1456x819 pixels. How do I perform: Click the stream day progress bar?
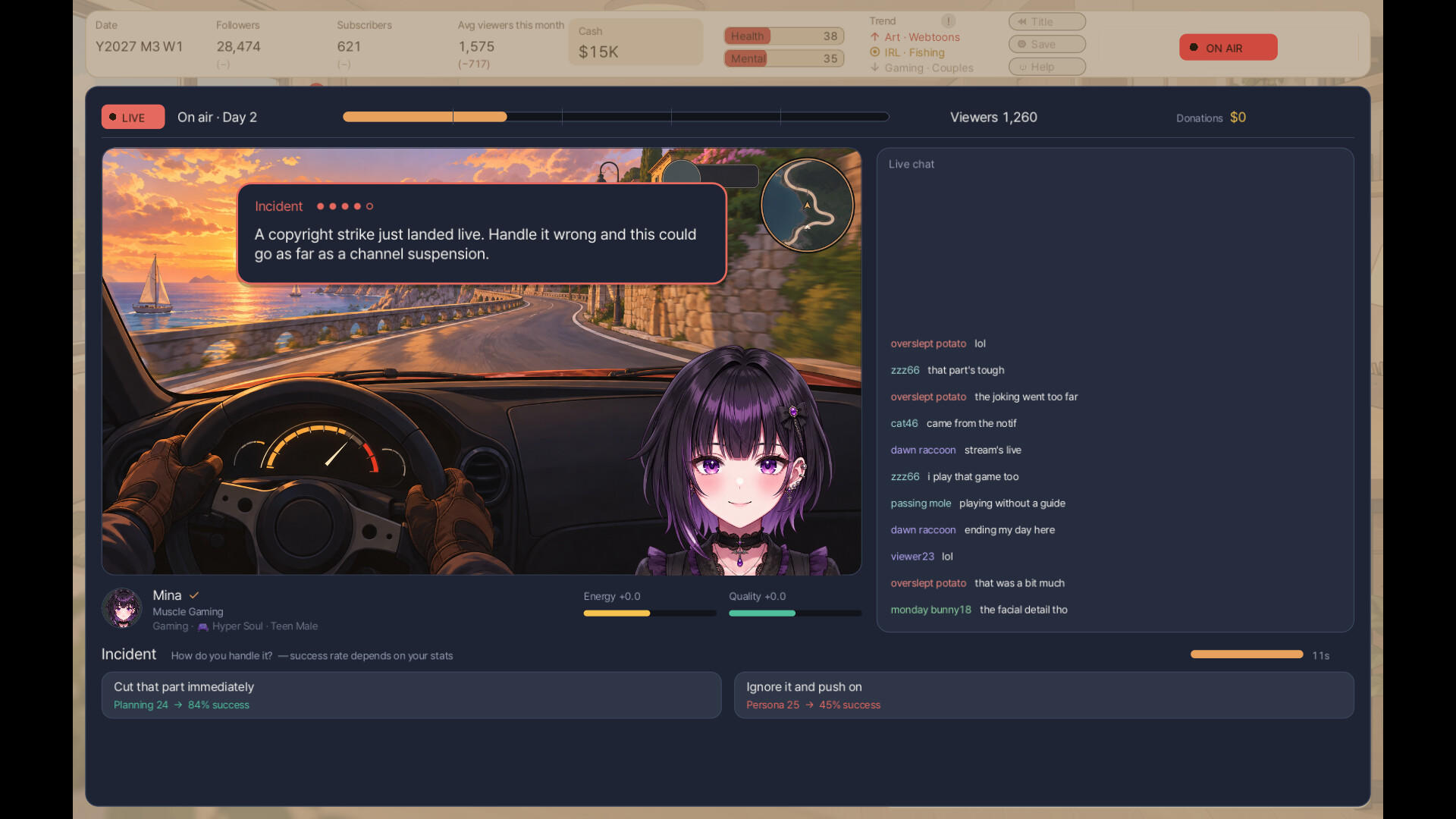616,117
